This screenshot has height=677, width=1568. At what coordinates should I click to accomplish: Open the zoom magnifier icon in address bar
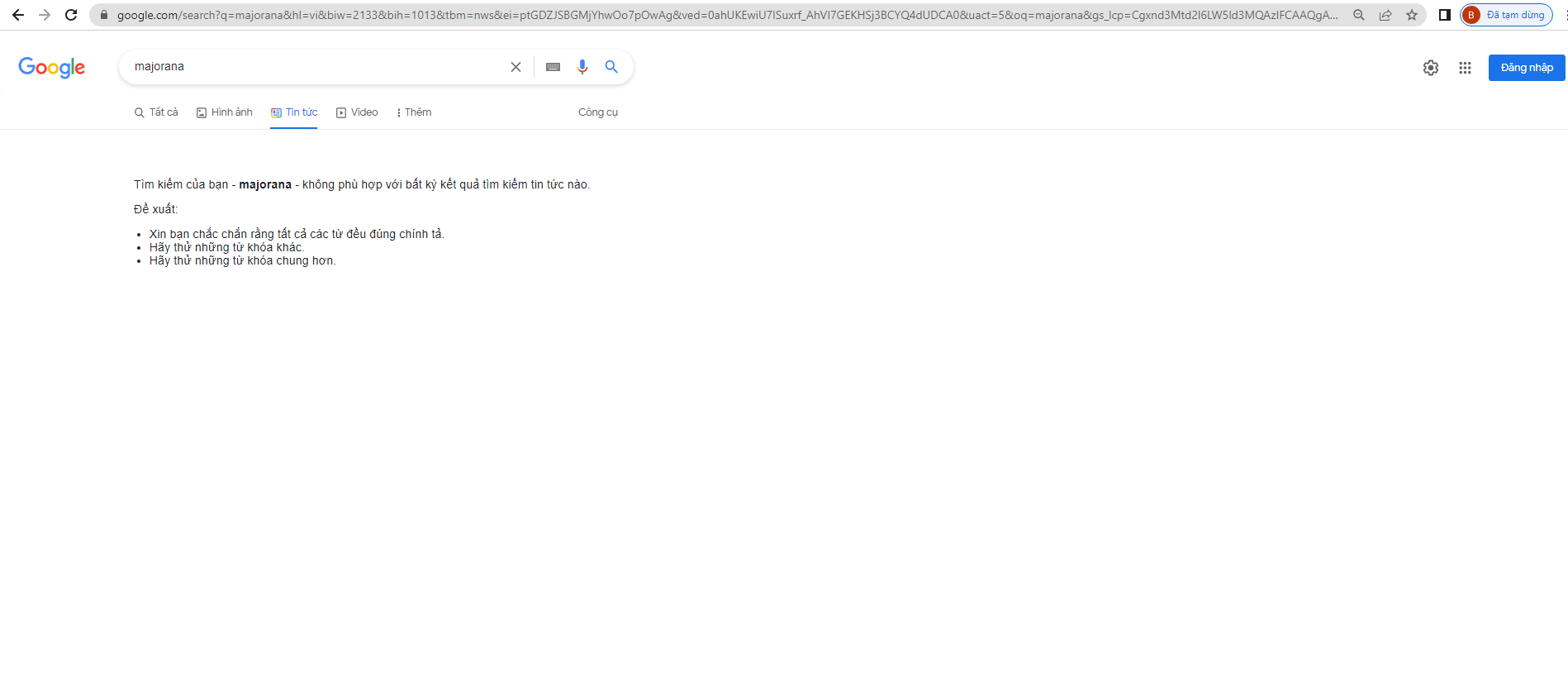coord(1358,15)
